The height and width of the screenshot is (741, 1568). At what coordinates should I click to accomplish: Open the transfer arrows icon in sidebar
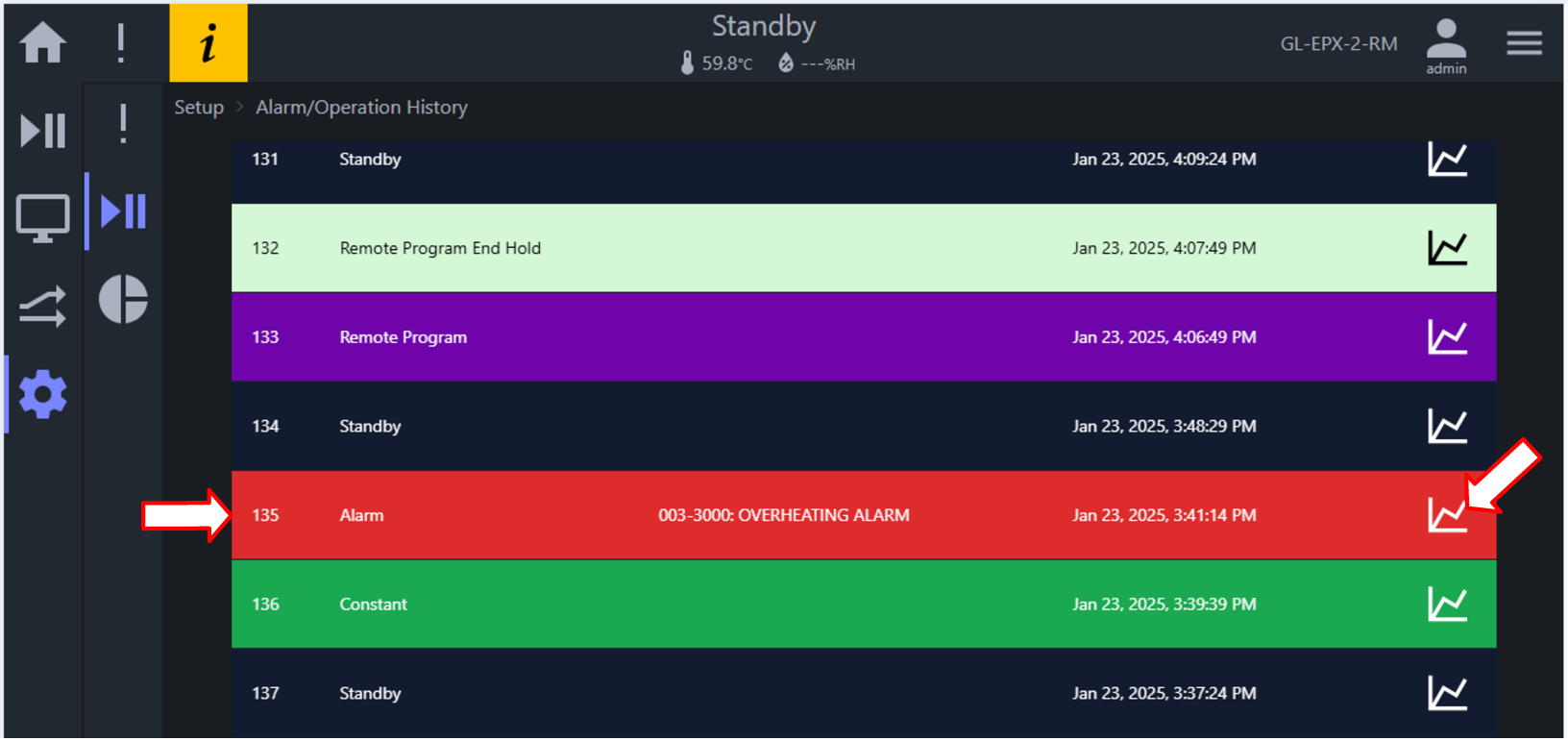[x=43, y=307]
